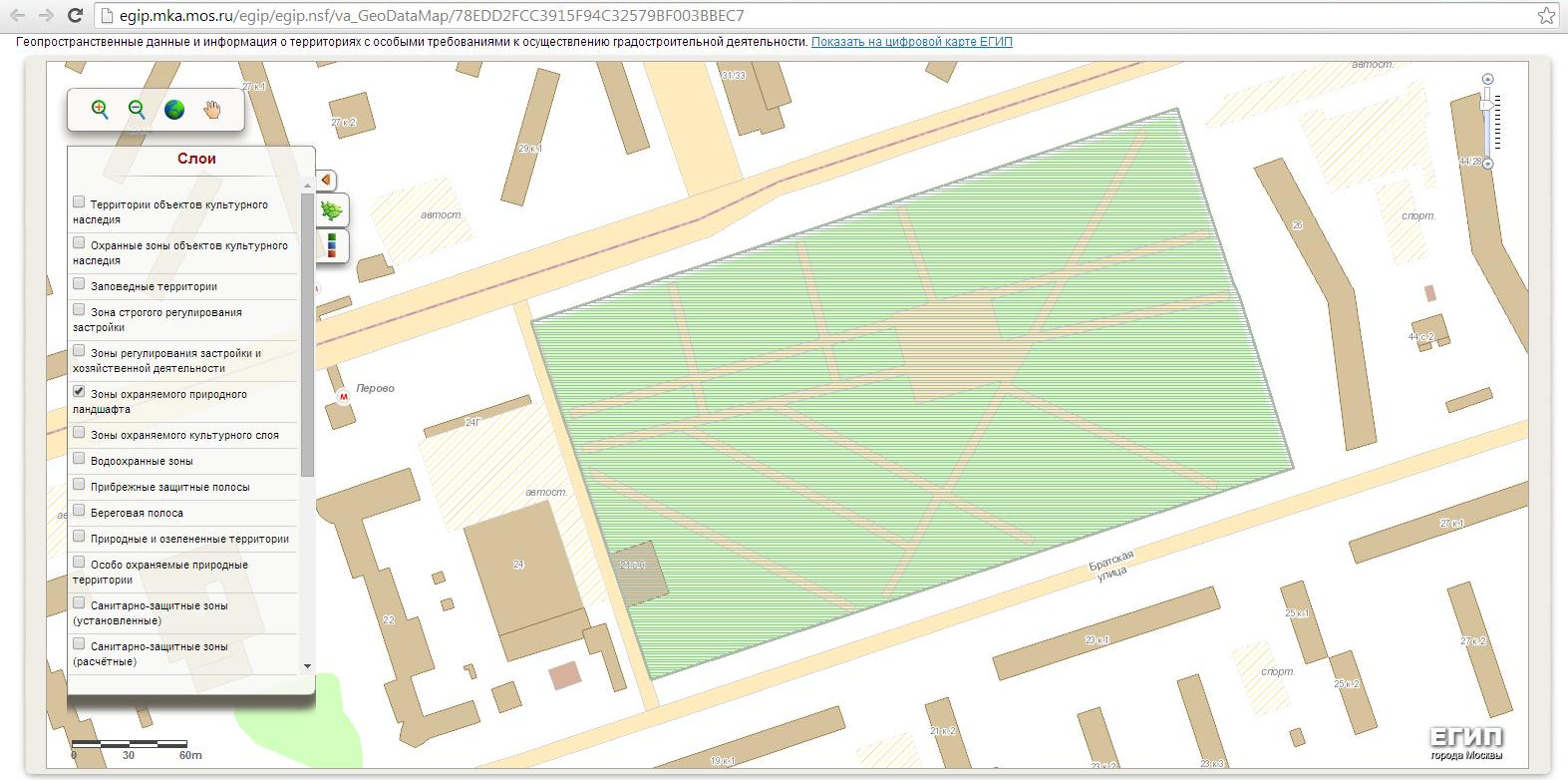The image size is (1568, 780).
Task: Toggle Санитарно-защитные зоны (установленные) checkbox
Action: 79,602
